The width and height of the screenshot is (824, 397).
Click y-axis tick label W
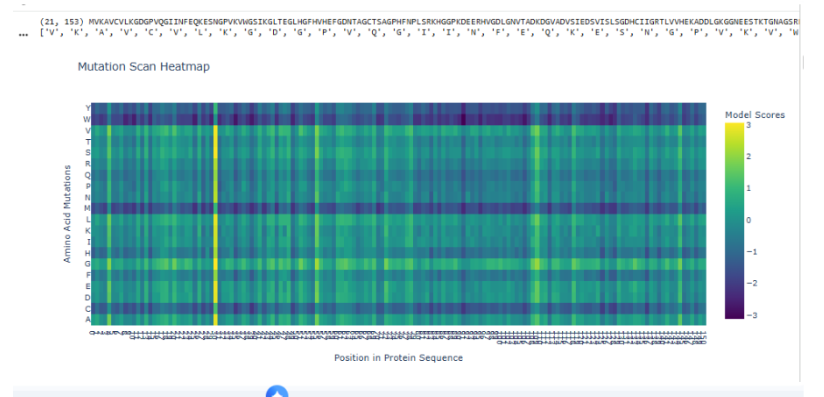(87, 119)
